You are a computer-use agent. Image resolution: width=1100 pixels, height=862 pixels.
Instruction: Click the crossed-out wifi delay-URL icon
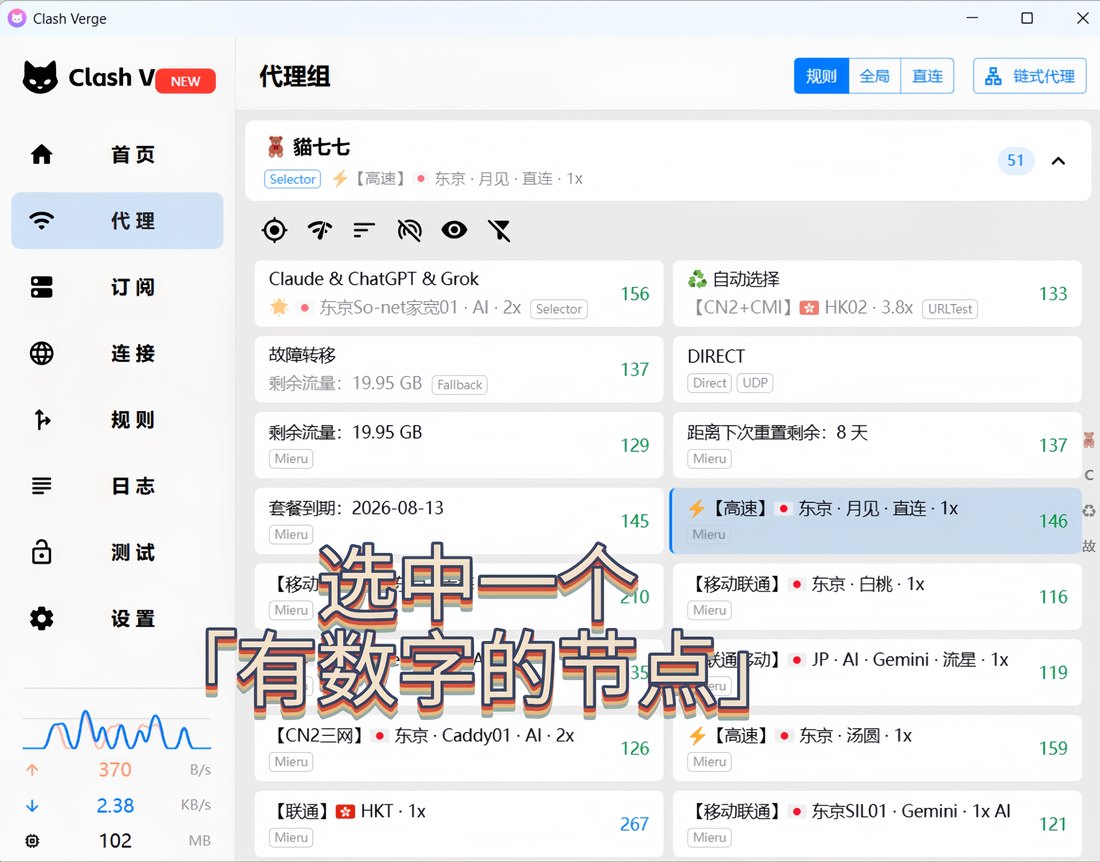pyautogui.click(x=409, y=229)
